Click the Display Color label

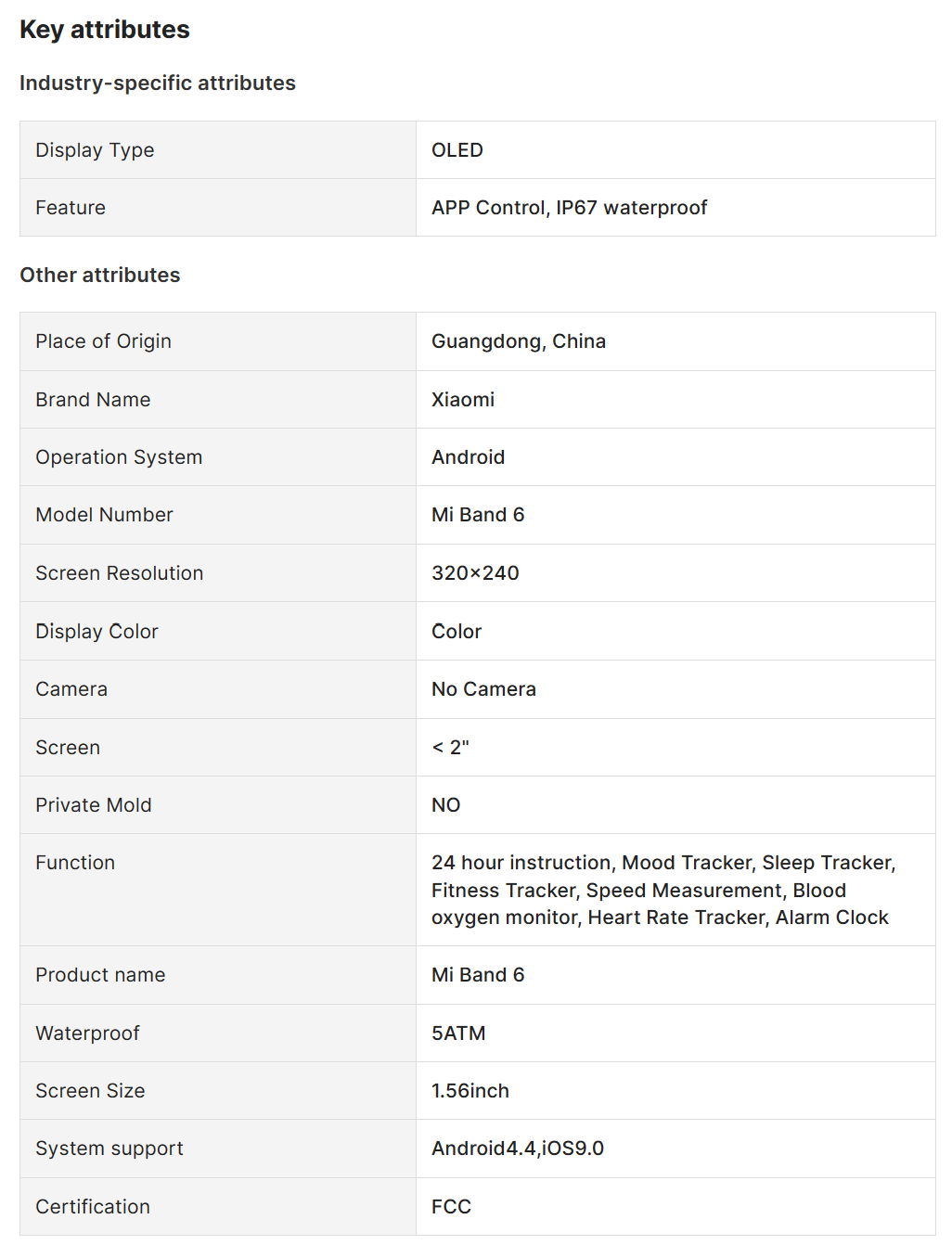click(x=96, y=632)
